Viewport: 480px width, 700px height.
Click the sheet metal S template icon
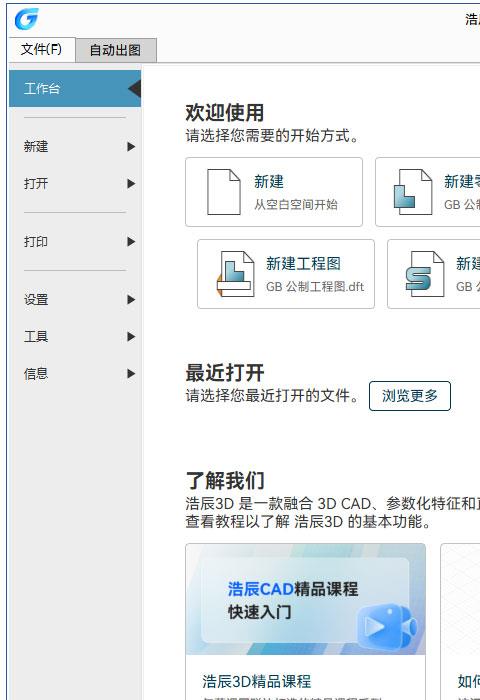tap(425, 274)
